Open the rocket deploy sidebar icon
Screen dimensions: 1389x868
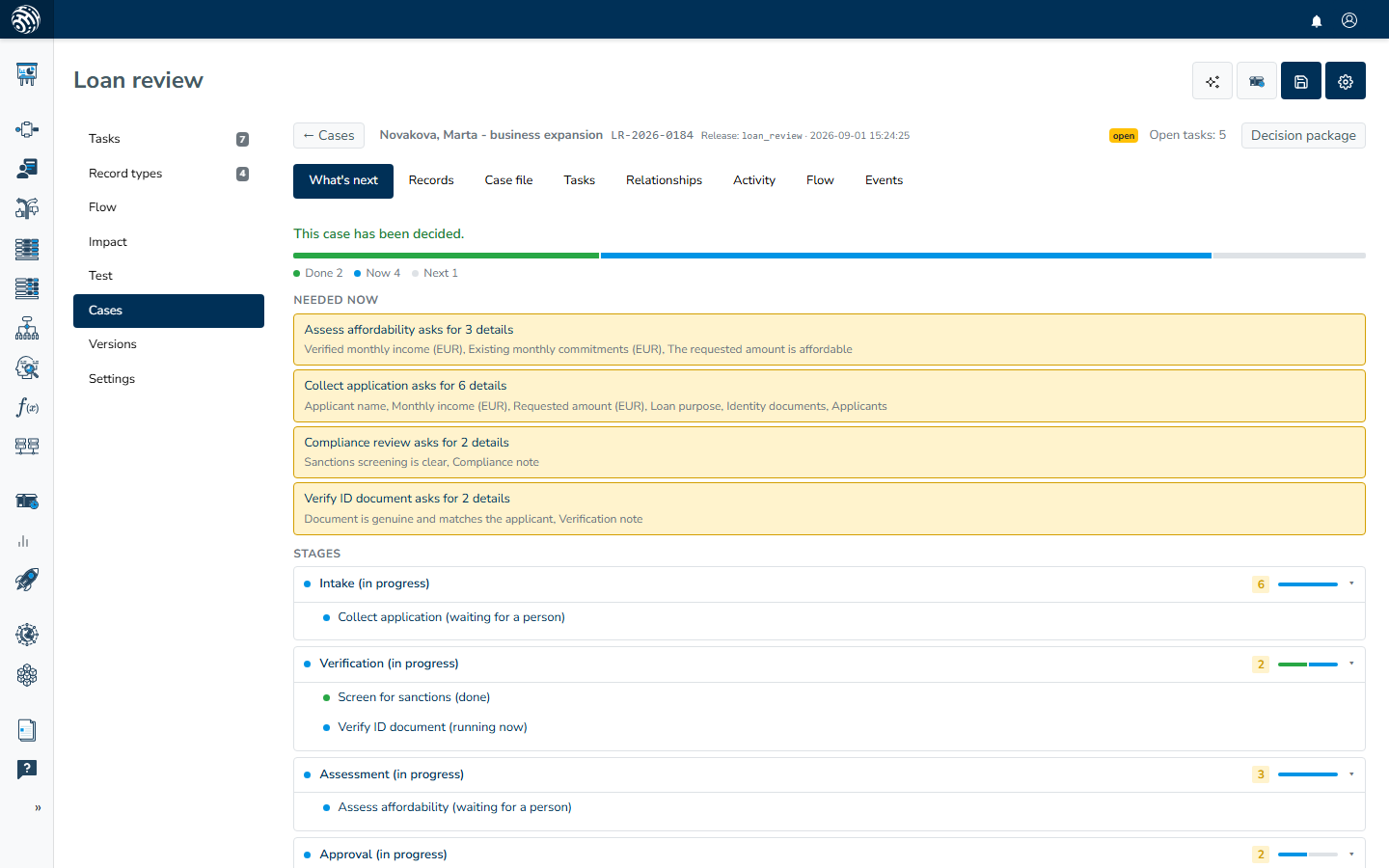coord(27,580)
